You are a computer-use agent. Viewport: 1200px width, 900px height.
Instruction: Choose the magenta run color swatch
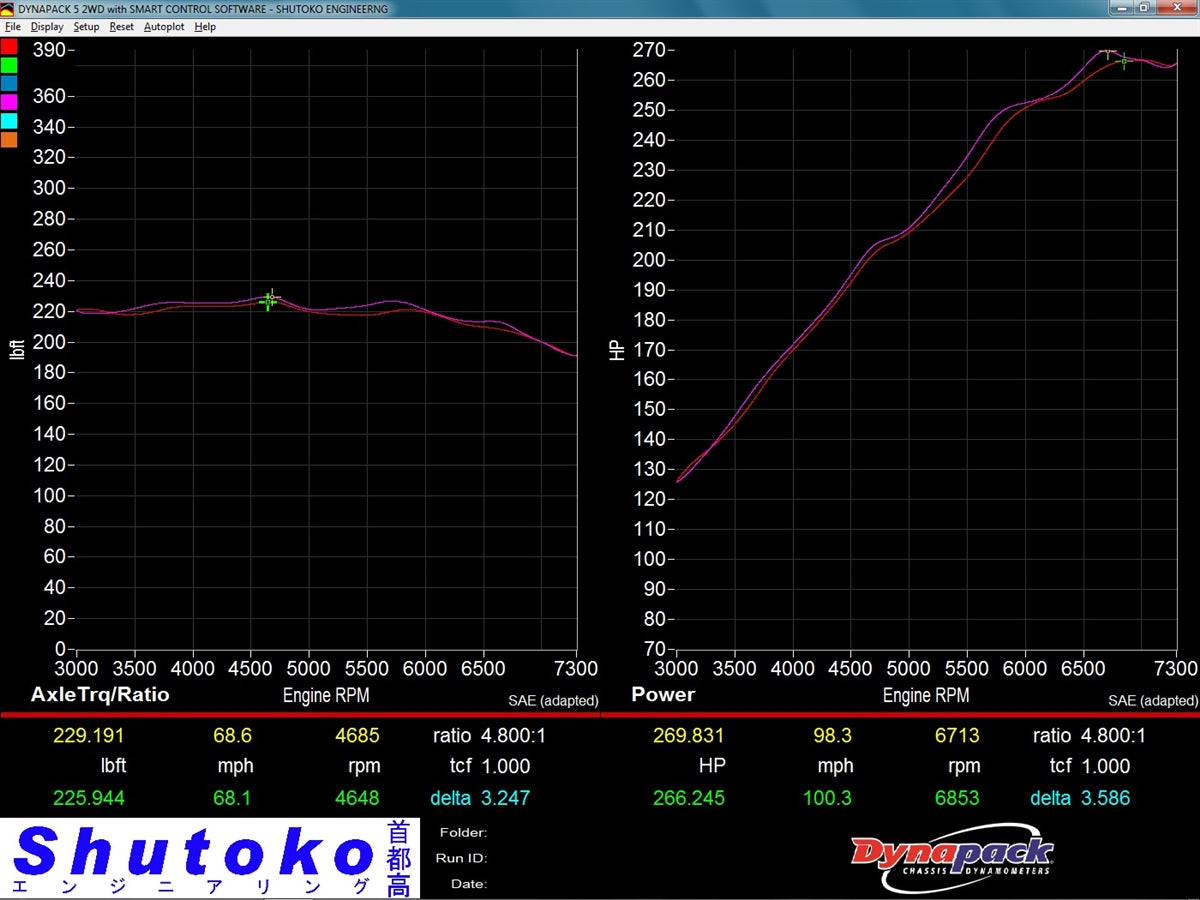click(x=9, y=102)
